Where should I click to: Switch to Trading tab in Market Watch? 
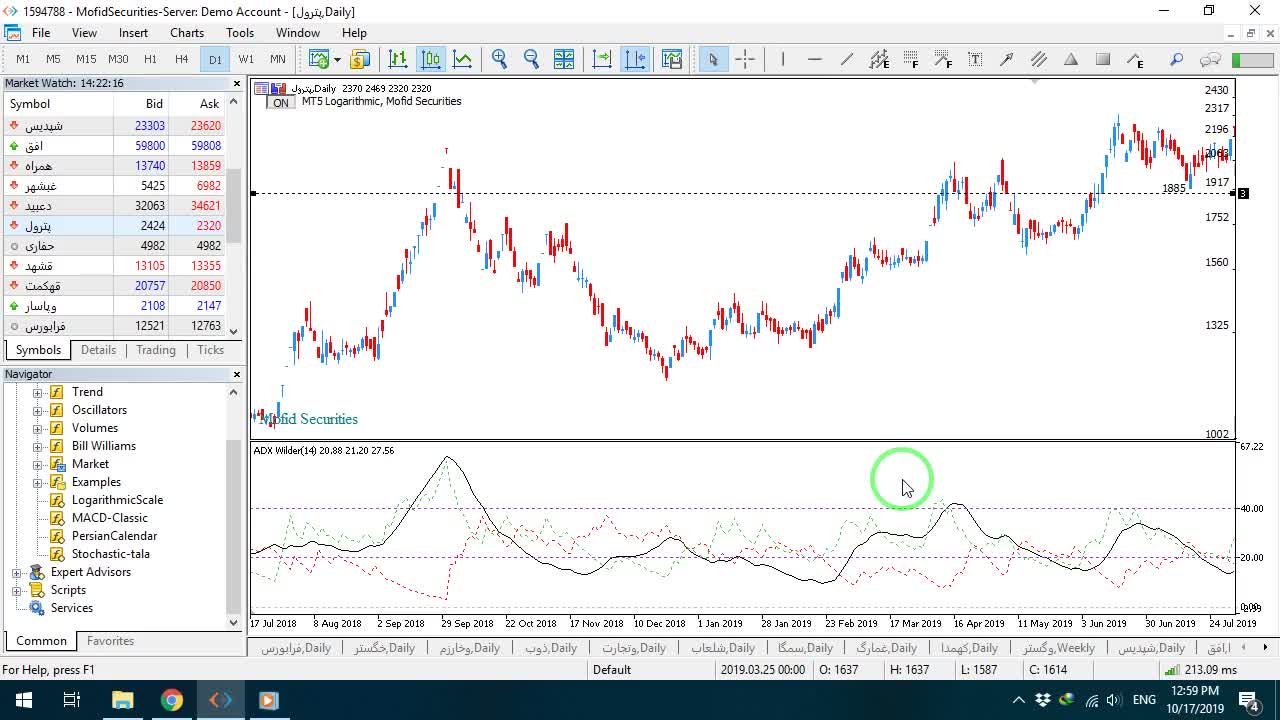point(156,350)
